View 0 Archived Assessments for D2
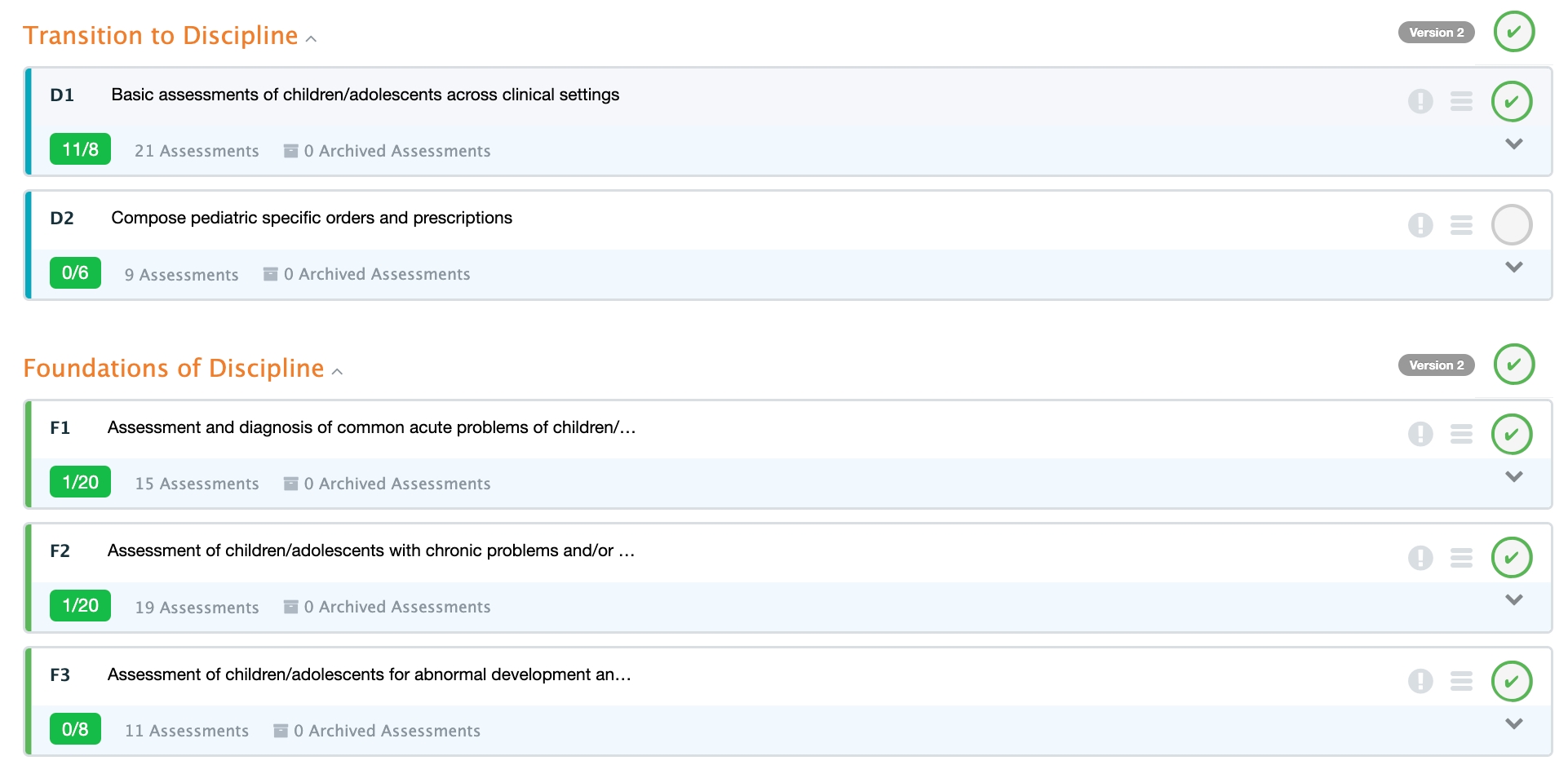The height and width of the screenshot is (765, 1568). [376, 275]
